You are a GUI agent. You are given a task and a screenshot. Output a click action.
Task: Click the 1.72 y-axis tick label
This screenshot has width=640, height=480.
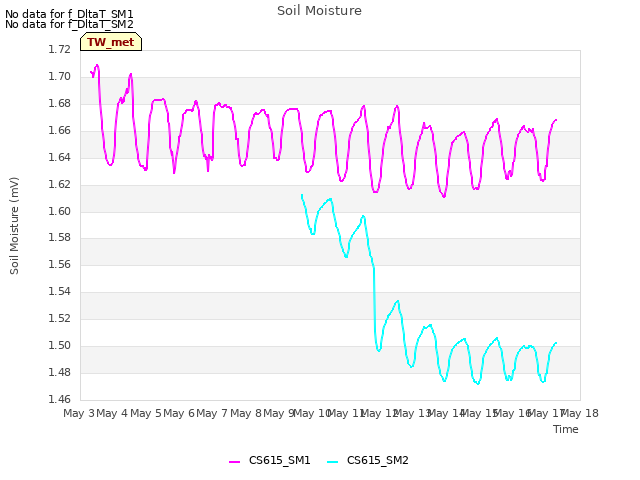point(60,50)
